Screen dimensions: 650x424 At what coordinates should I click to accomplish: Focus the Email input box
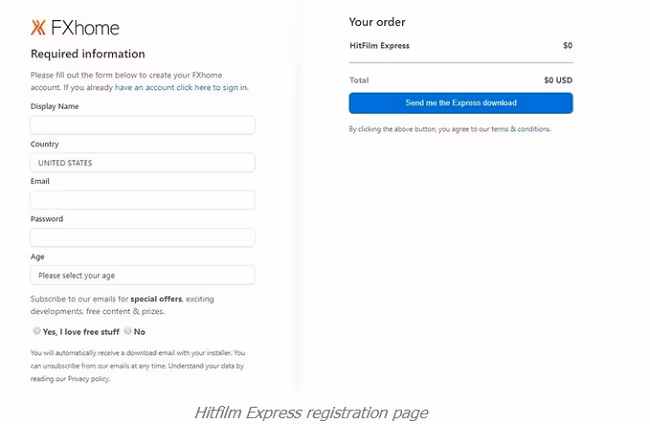point(142,200)
